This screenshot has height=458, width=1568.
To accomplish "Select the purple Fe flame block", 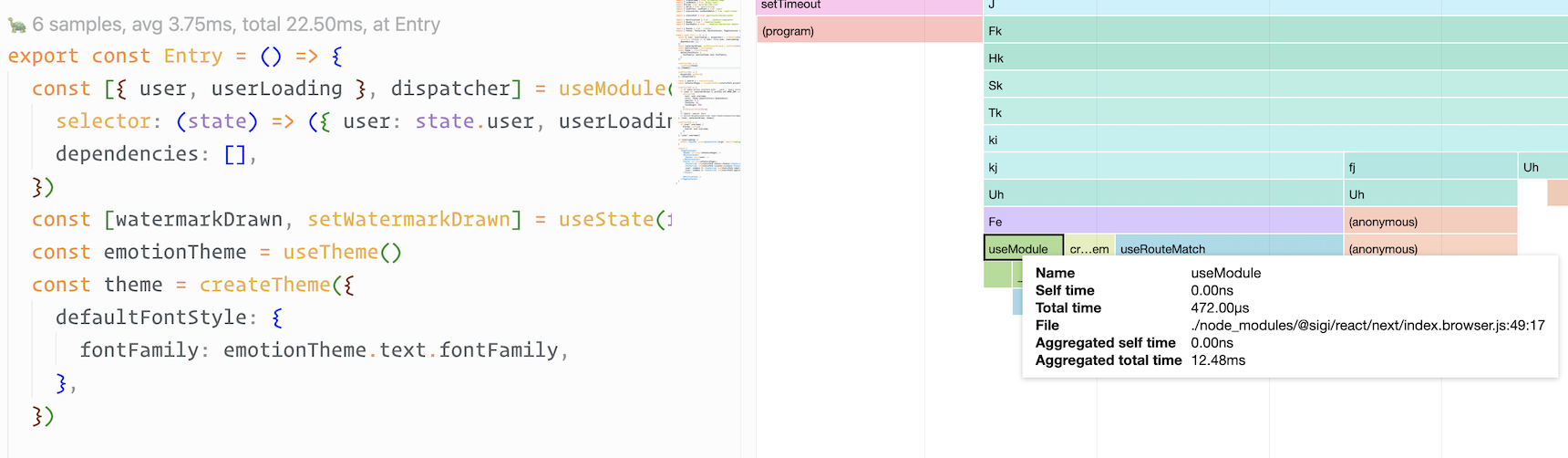I will 1162,222.
